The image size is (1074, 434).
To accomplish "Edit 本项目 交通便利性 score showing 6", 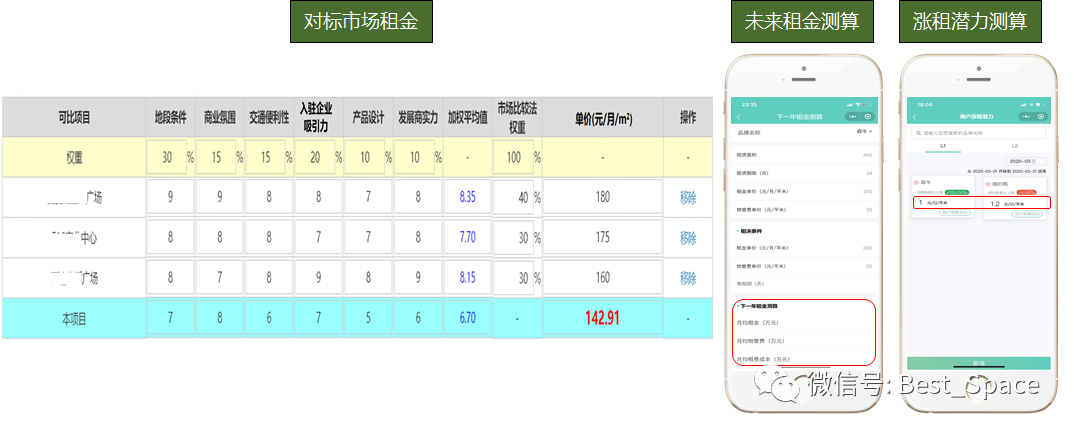I will [269, 318].
